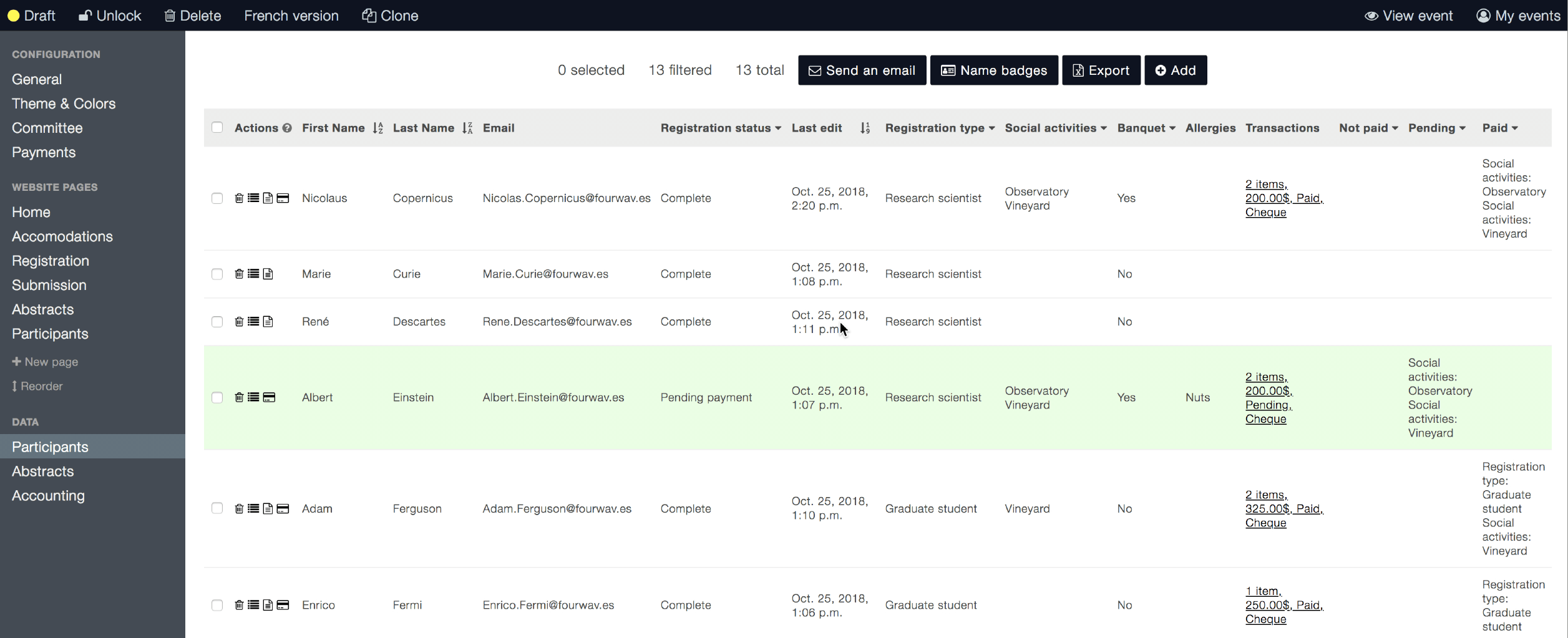The height and width of the screenshot is (638, 1568).
Task: Open Committee in sidebar
Action: (x=47, y=128)
